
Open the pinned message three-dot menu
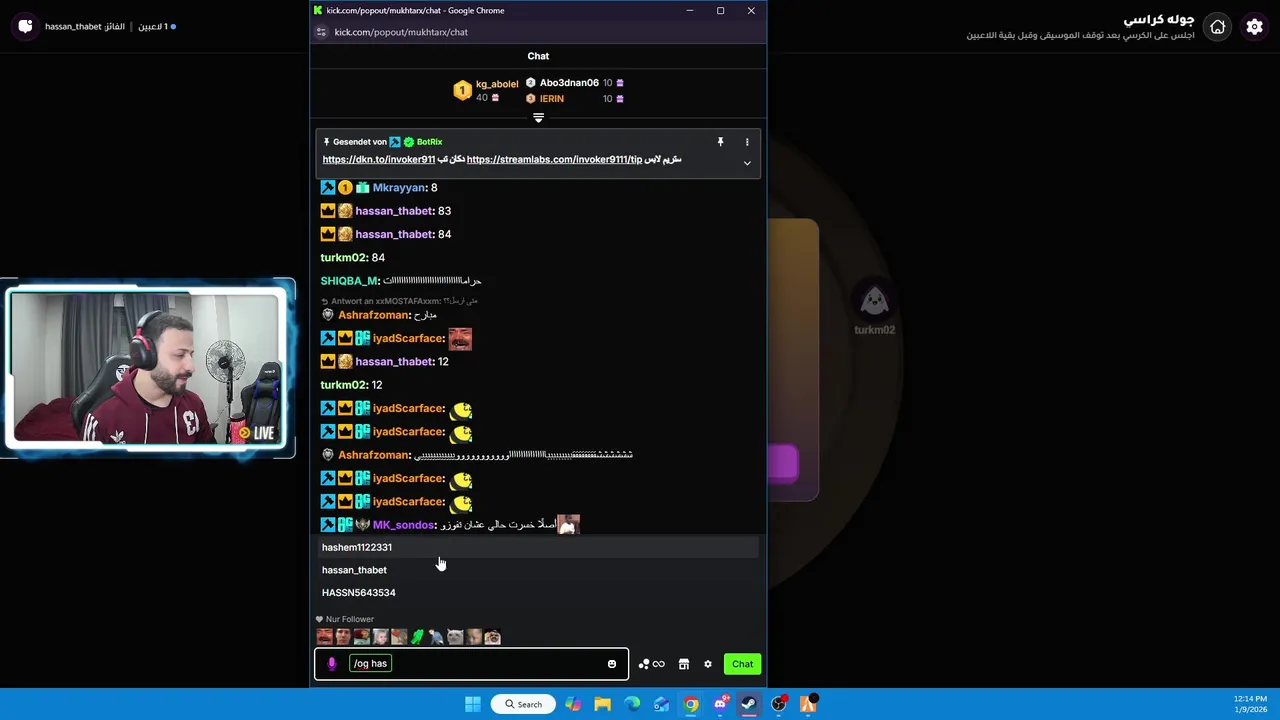coord(747,142)
